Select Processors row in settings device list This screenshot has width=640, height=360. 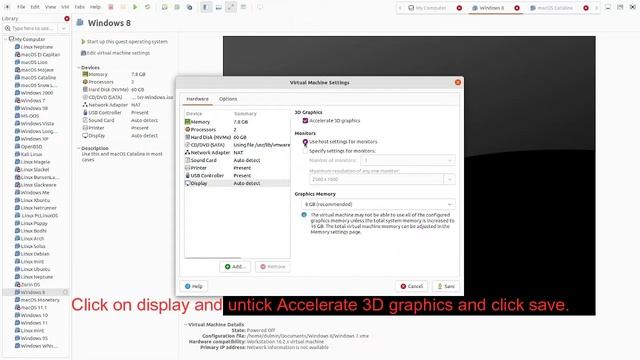[x=237, y=129]
